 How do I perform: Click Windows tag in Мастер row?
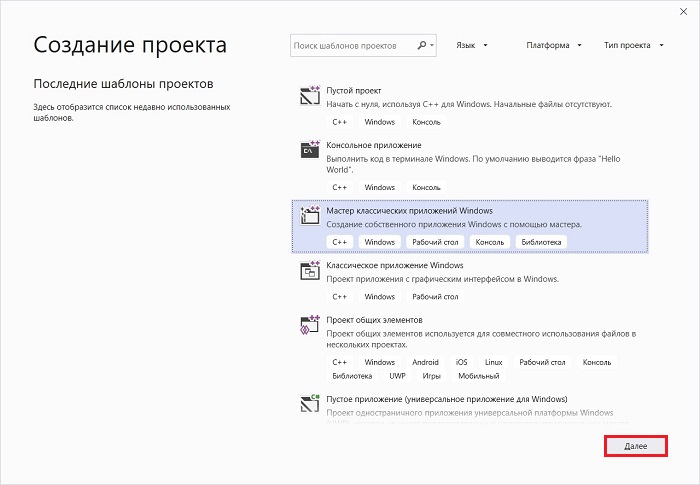click(x=379, y=242)
